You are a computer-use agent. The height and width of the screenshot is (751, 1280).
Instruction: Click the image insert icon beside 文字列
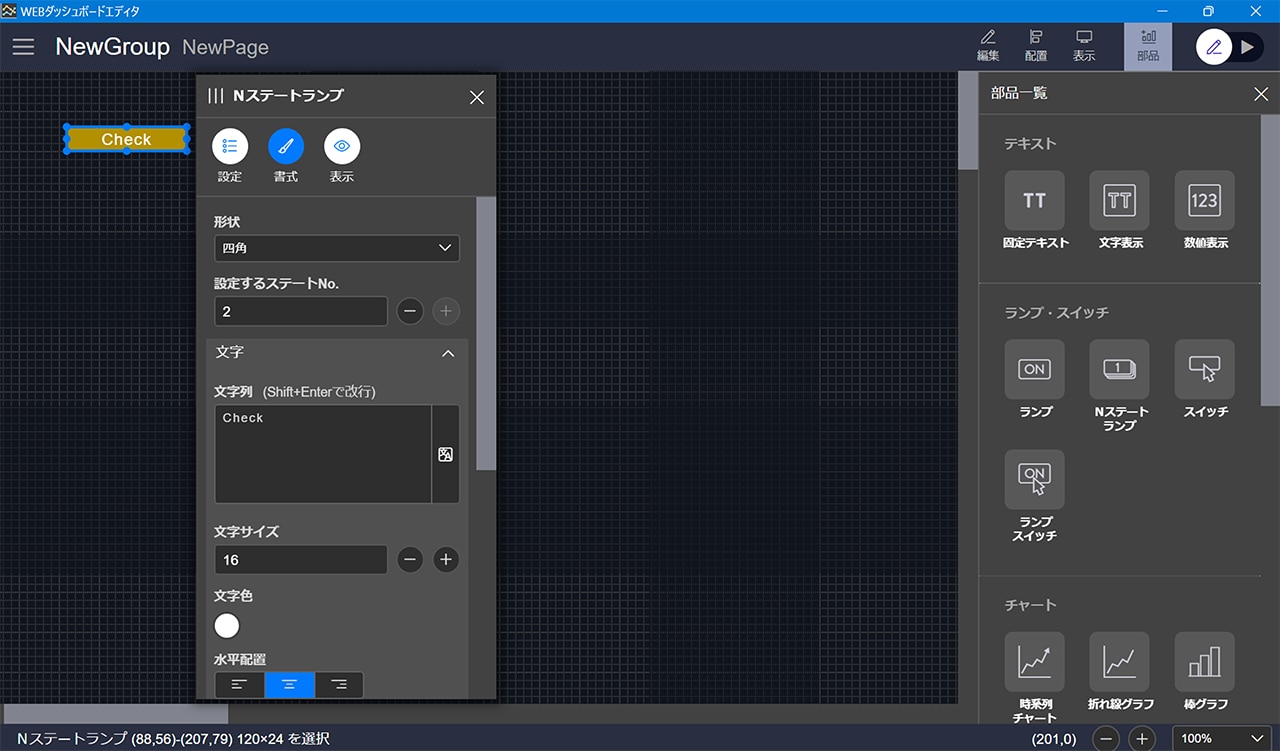[x=446, y=454]
